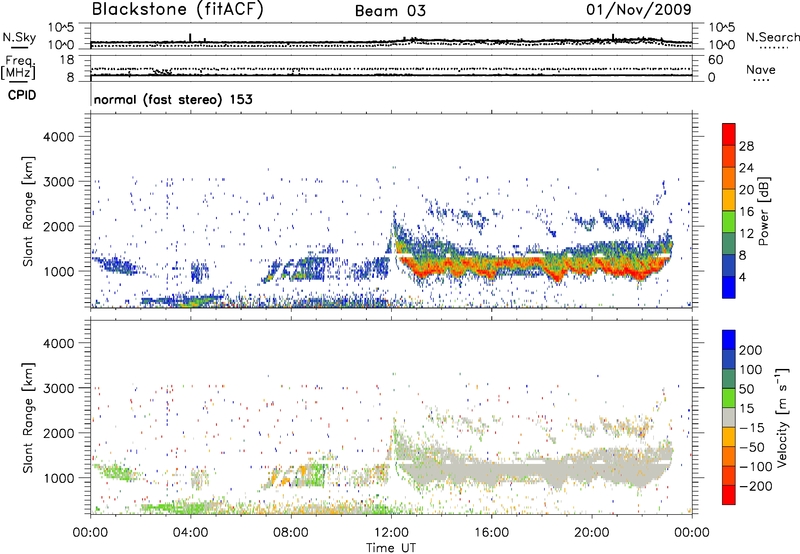Click the Nave legend label
The height and width of the screenshot is (554, 800).
[761, 69]
